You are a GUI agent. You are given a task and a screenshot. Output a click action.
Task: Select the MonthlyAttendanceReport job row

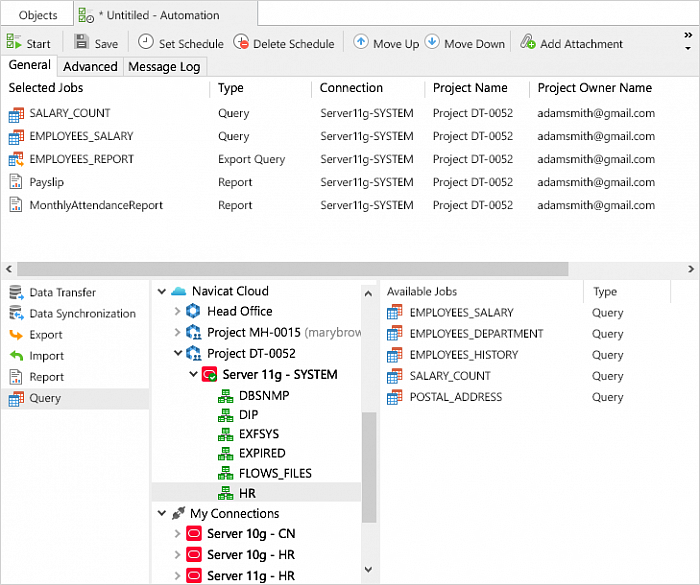350,205
